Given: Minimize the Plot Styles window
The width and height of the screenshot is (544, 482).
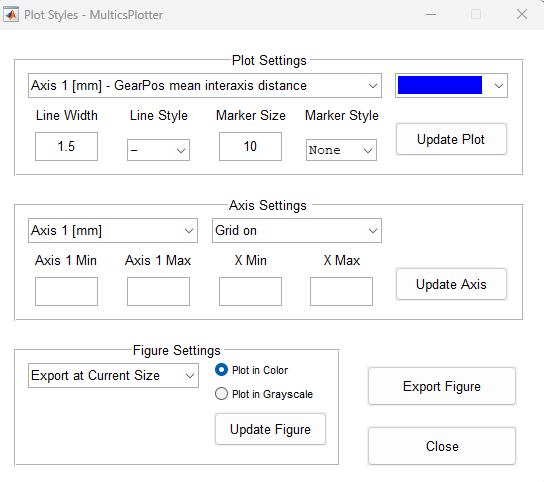Looking at the screenshot, I should [x=431, y=15].
